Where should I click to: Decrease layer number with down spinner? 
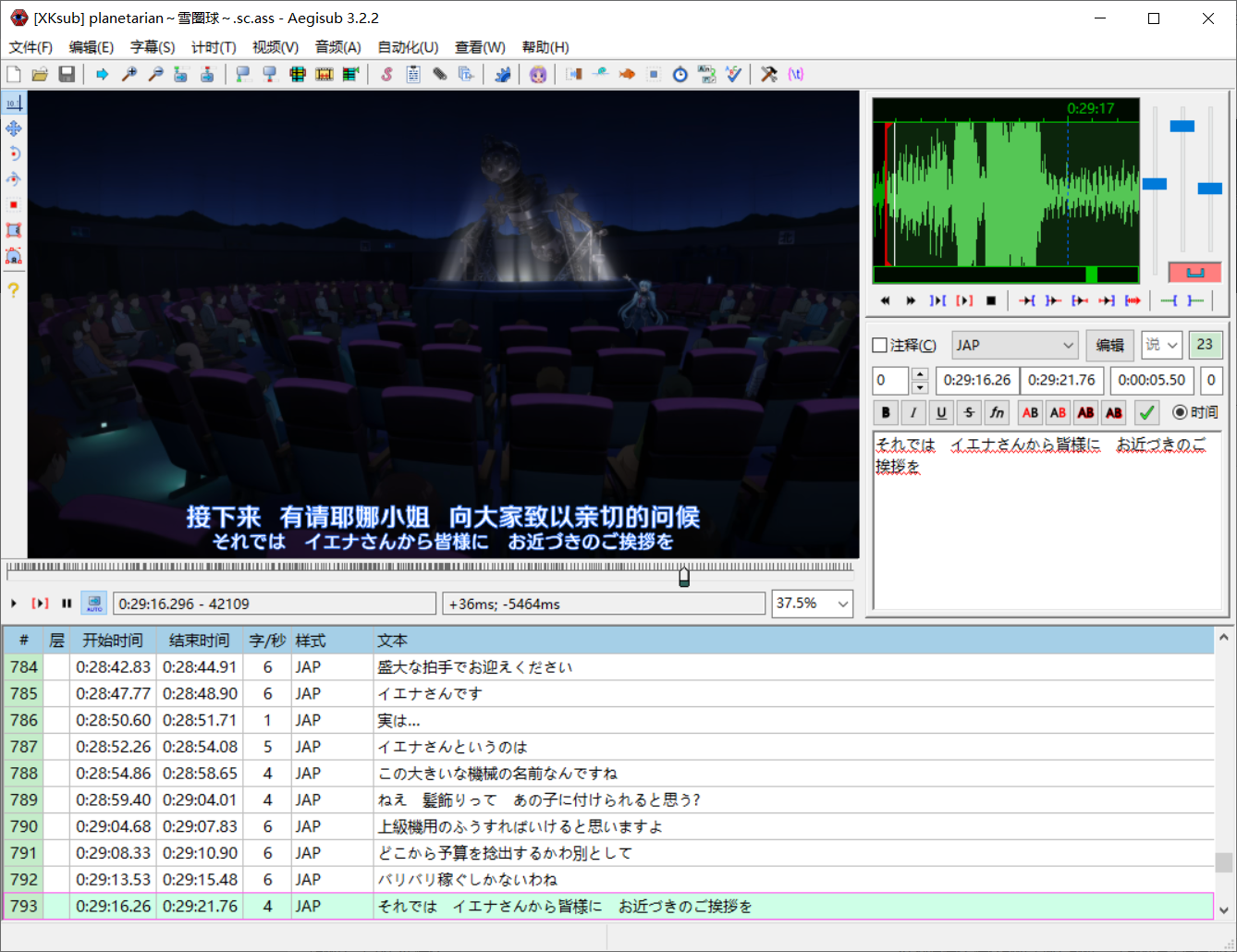920,387
